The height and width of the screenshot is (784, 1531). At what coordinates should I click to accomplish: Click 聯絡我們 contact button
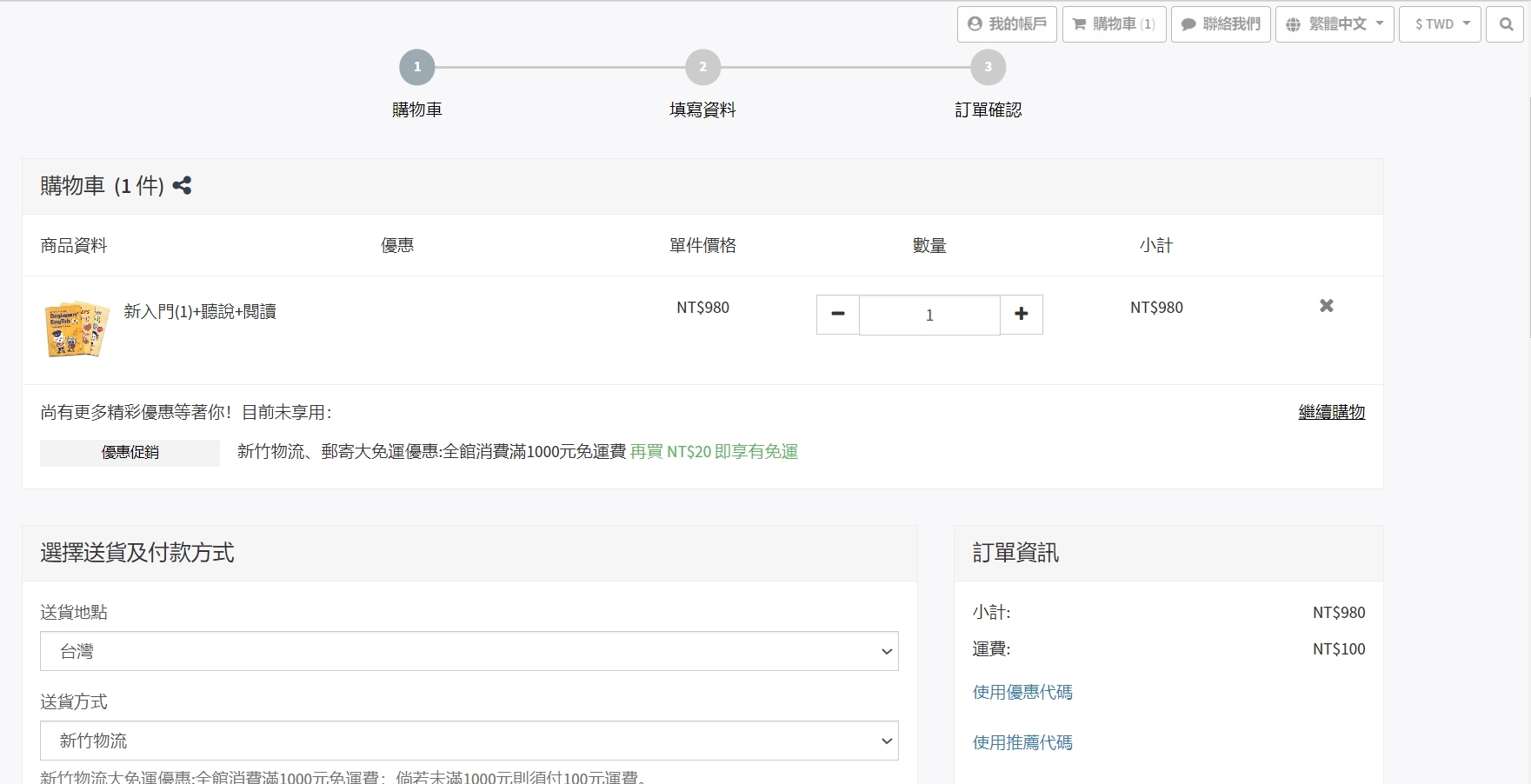1221,24
